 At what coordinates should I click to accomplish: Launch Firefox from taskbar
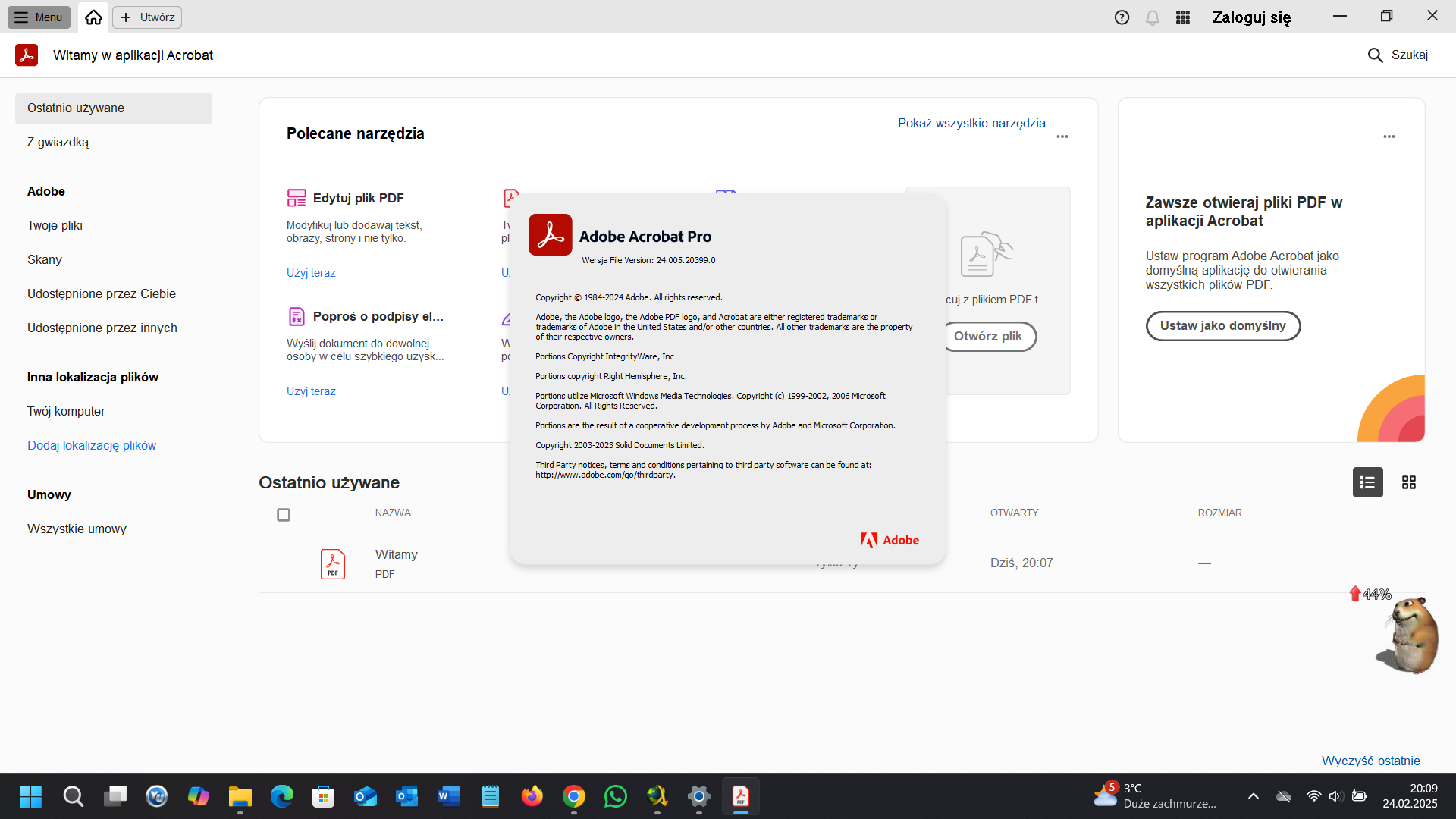point(532,797)
